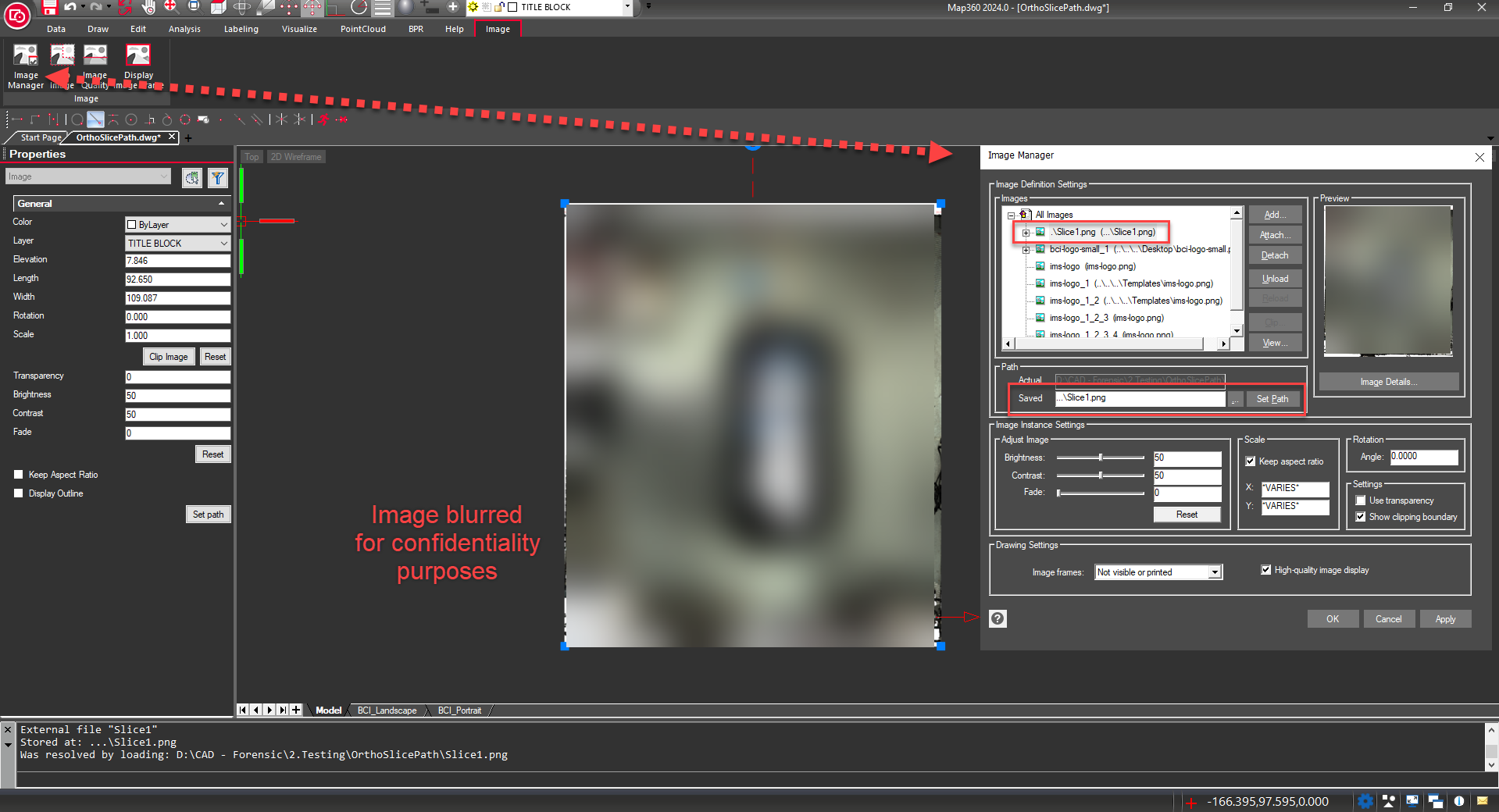
Task: Click the highlighted endpoint snap toolbar icon
Action: pyautogui.click(x=95, y=119)
